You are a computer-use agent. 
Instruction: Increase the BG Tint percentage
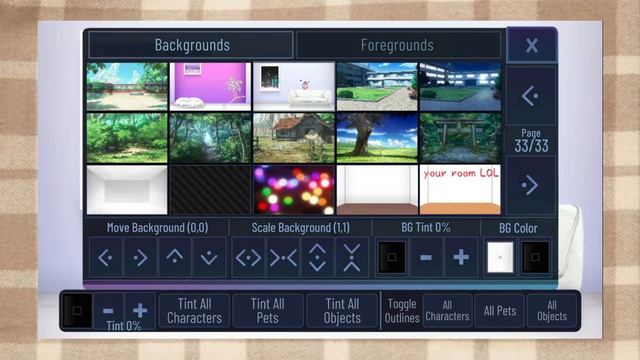(x=461, y=258)
